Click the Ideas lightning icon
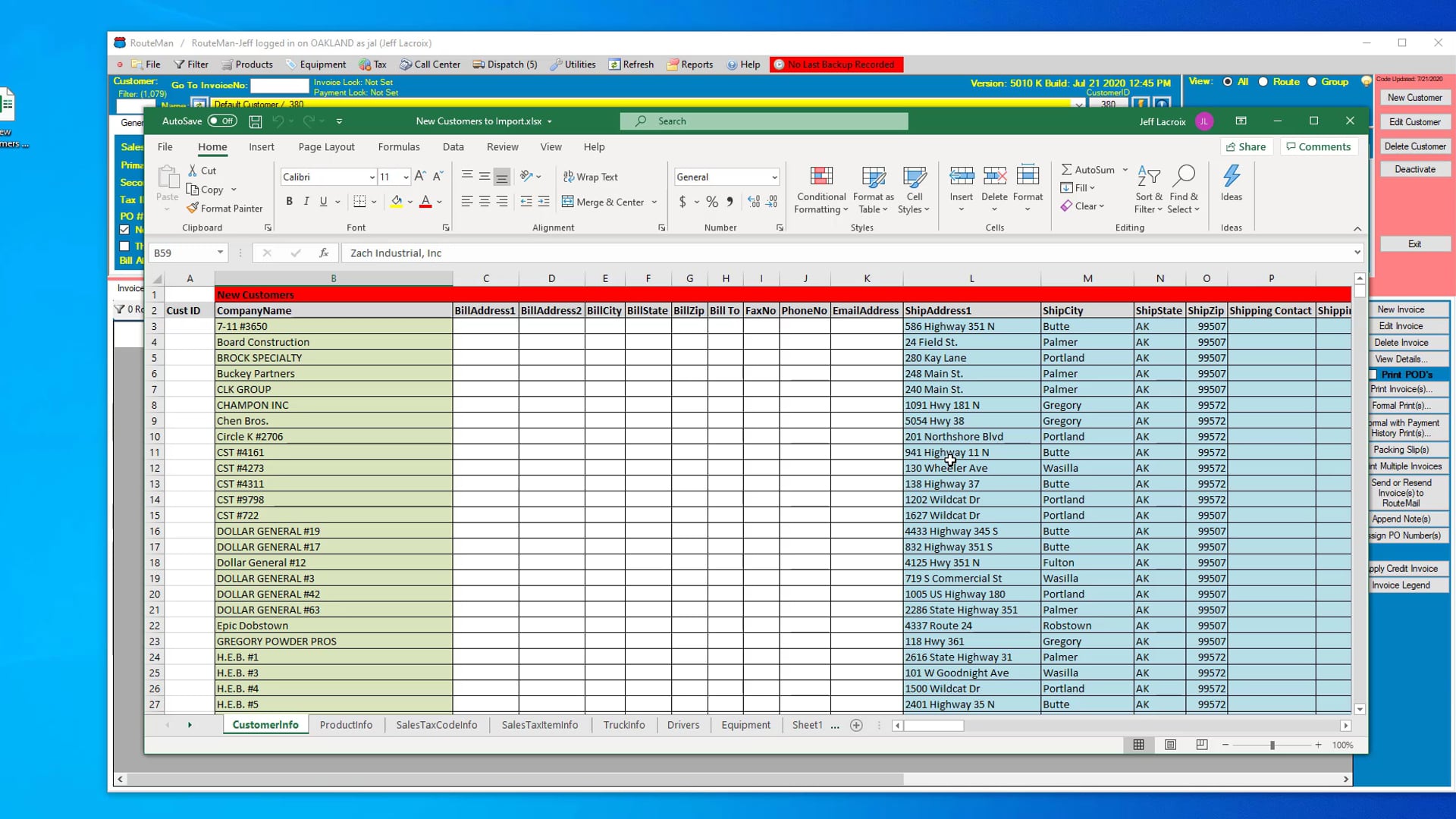 1232,177
